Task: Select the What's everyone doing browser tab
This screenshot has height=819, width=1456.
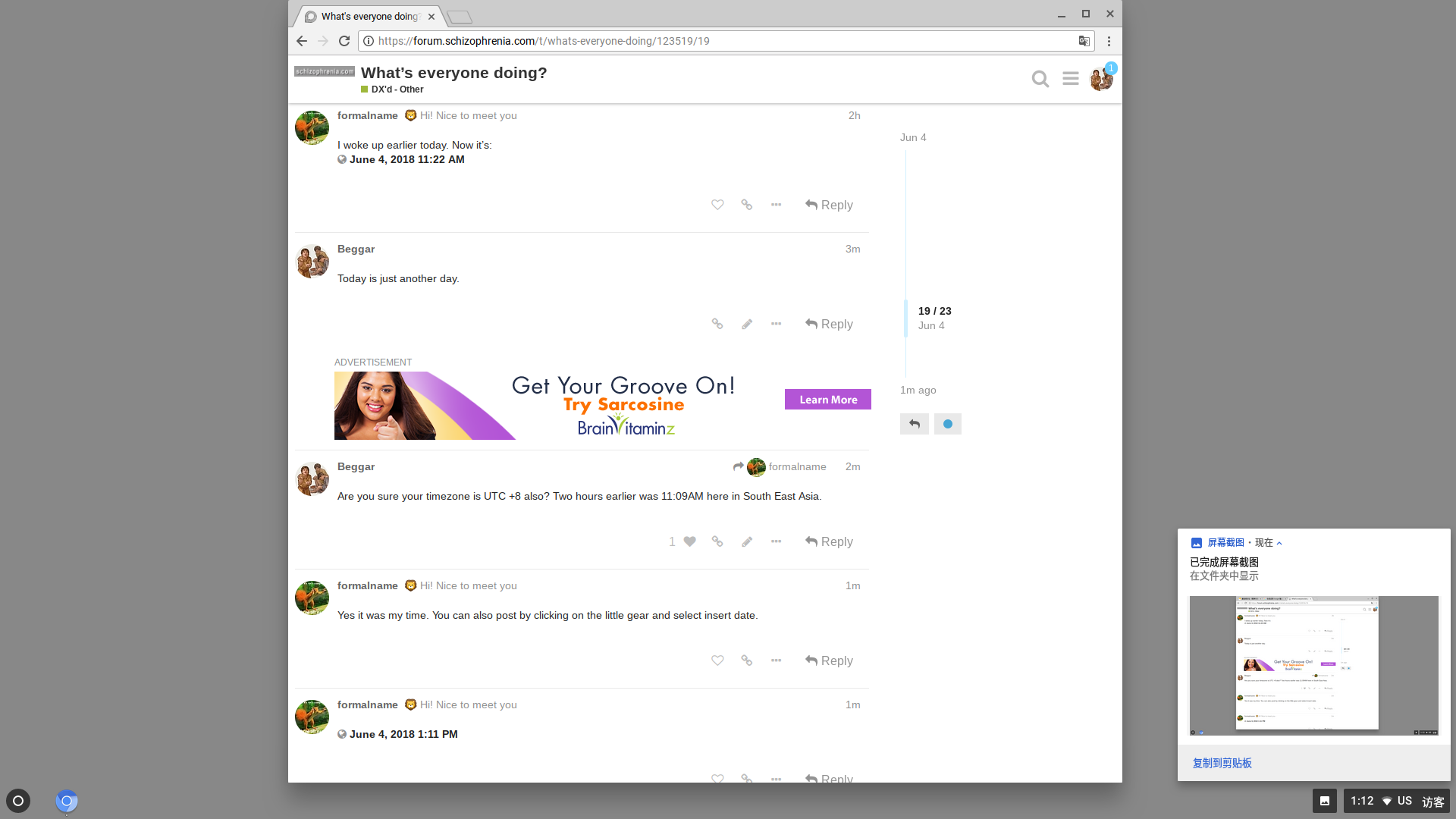Action: coord(369,16)
